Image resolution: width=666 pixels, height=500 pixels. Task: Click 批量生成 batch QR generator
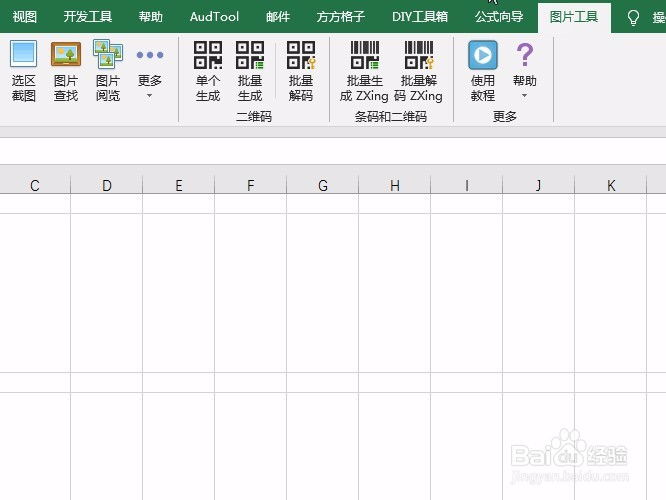[250, 71]
